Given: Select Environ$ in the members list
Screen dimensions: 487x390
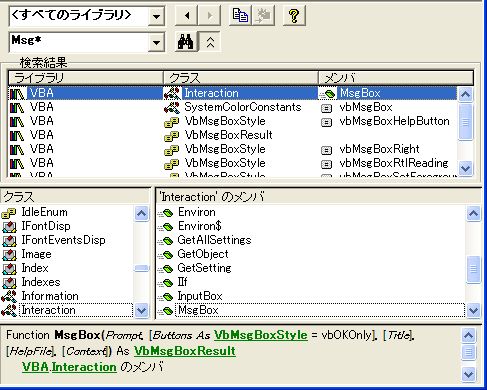Looking at the screenshot, I should [x=200, y=226].
